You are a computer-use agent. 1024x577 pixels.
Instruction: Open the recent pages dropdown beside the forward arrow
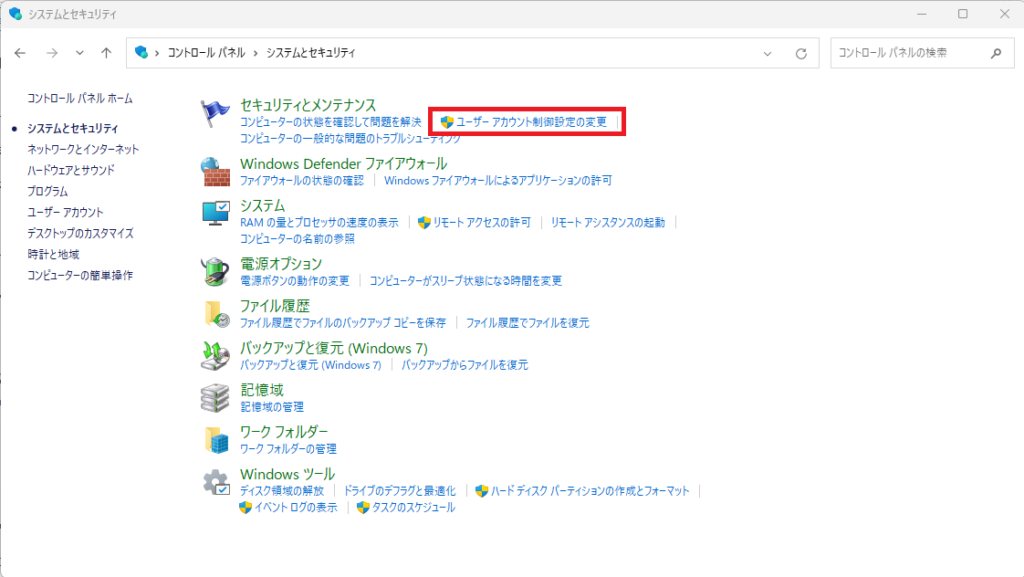[x=78, y=53]
